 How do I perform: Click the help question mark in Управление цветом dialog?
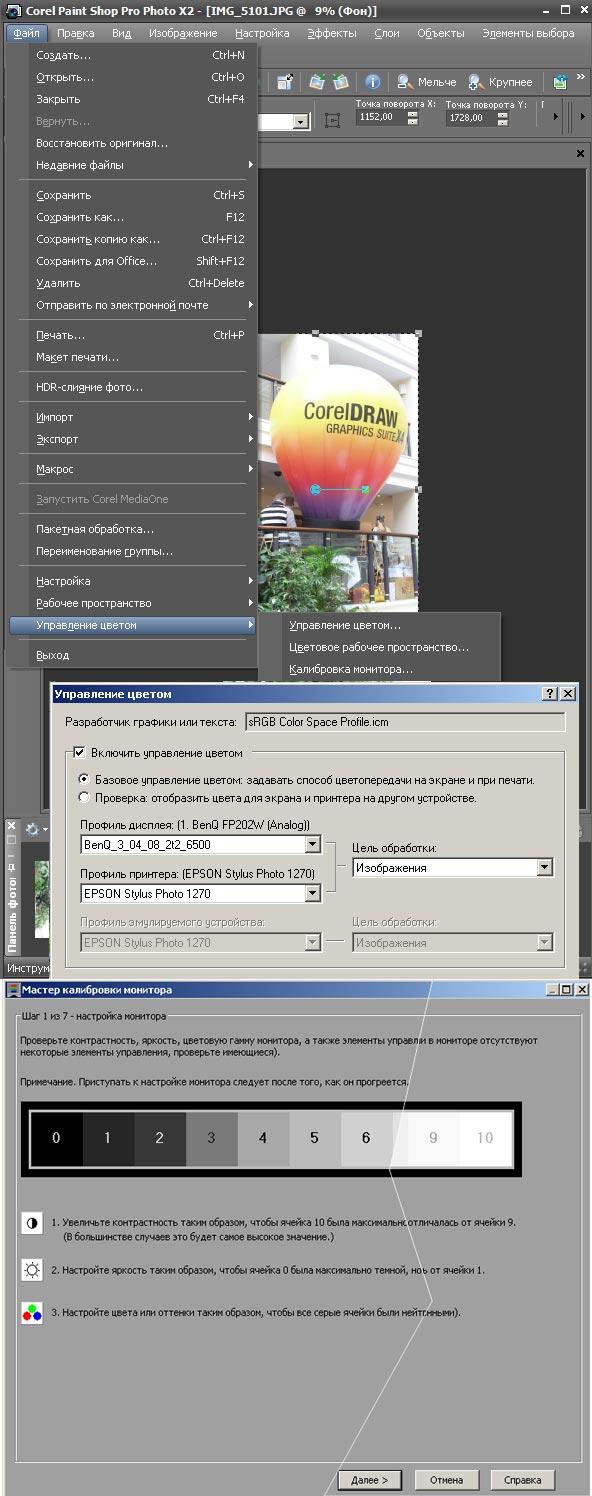(x=550, y=693)
